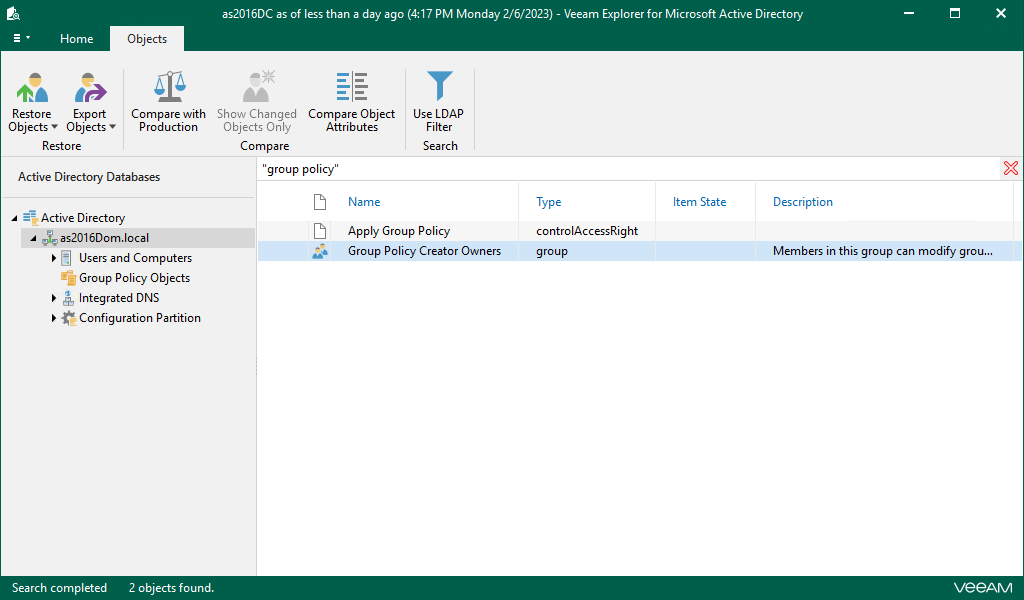Viewport: 1024px width, 600px height.
Task: Switch to the Home tab
Action: (x=76, y=39)
